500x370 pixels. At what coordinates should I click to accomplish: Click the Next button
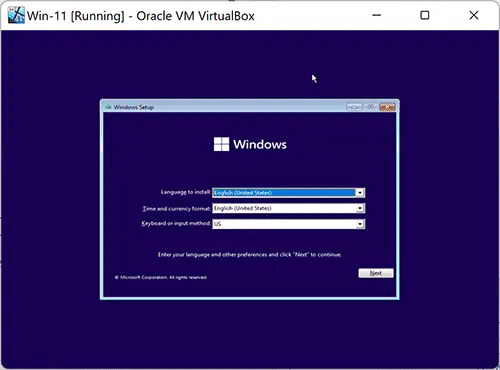tap(376, 273)
